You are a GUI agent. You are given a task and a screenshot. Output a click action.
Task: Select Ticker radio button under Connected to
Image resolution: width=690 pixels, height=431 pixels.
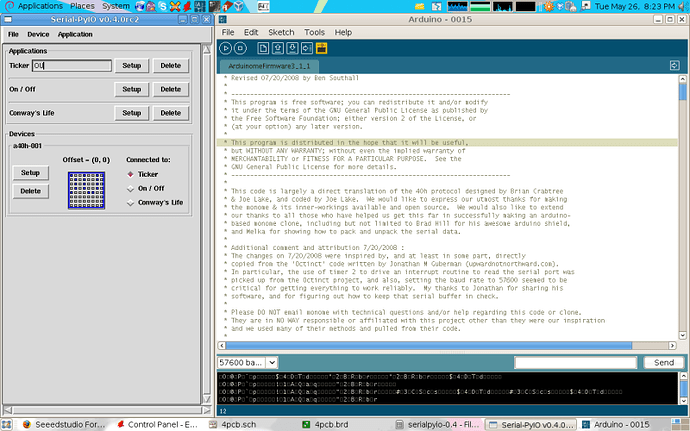(x=130, y=174)
